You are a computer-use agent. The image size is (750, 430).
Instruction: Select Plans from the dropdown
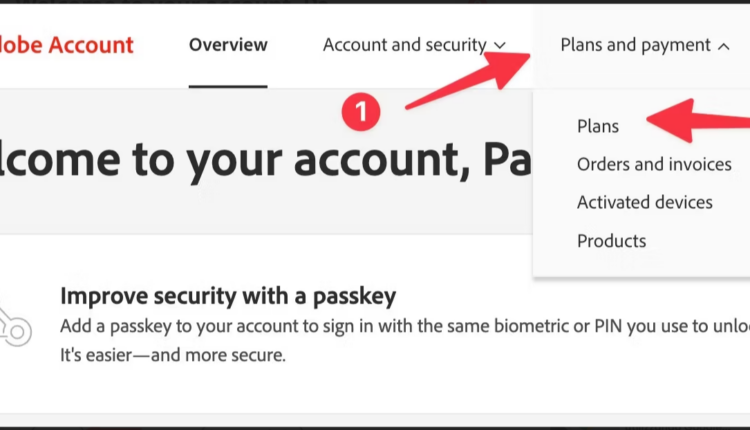point(598,126)
